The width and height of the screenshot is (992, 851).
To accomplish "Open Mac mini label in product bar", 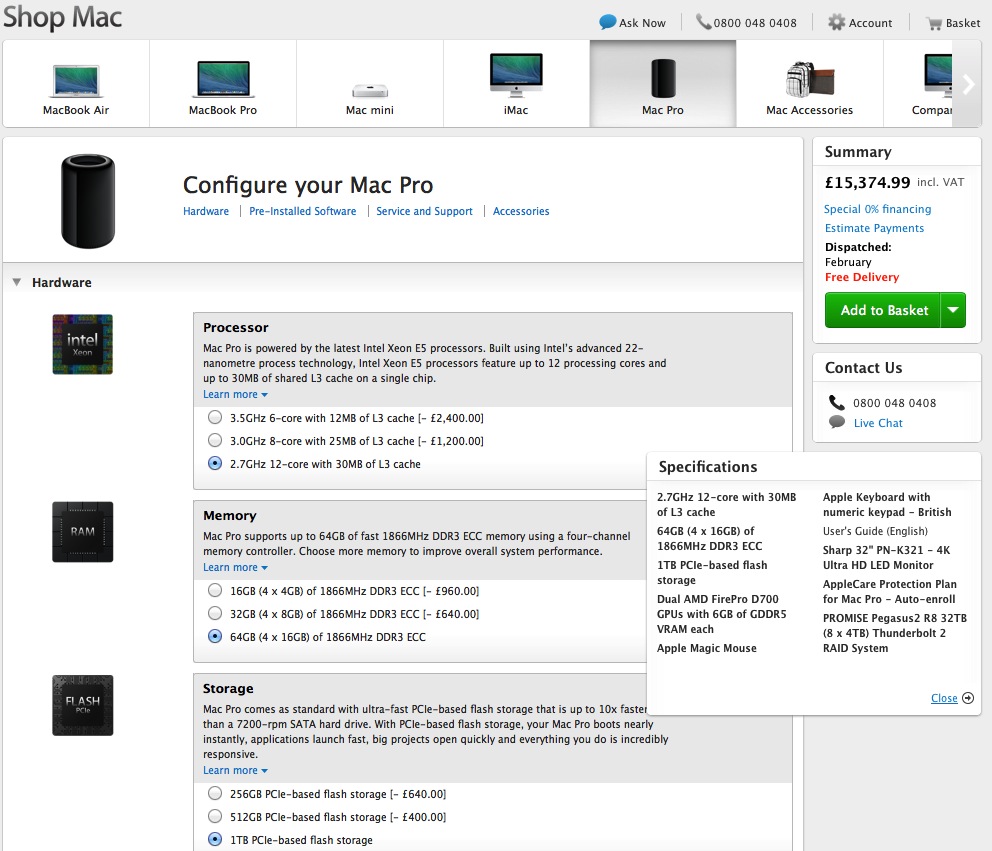I will pyautogui.click(x=370, y=110).
